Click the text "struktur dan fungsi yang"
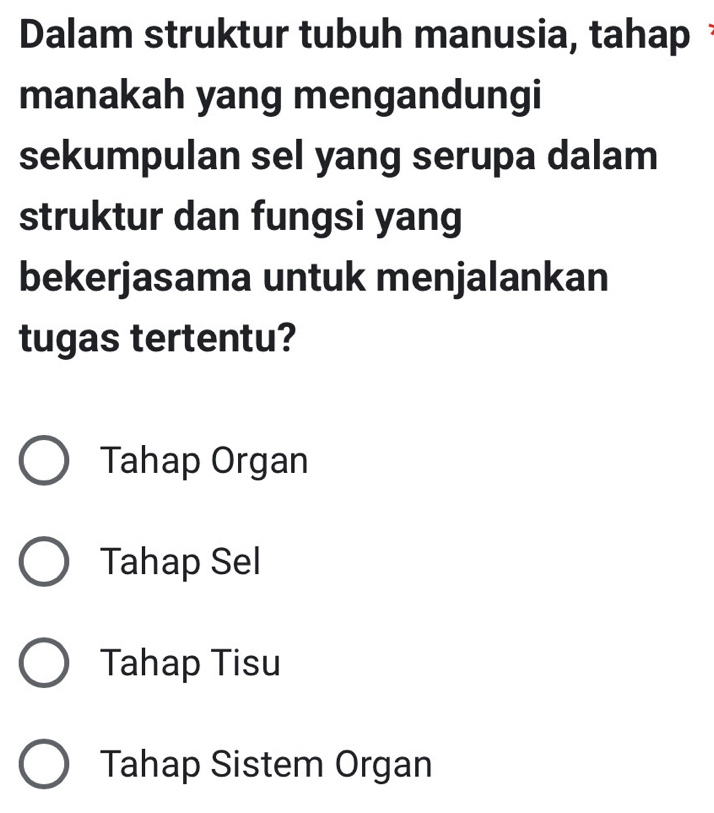714x813 pixels. [x=241, y=218]
